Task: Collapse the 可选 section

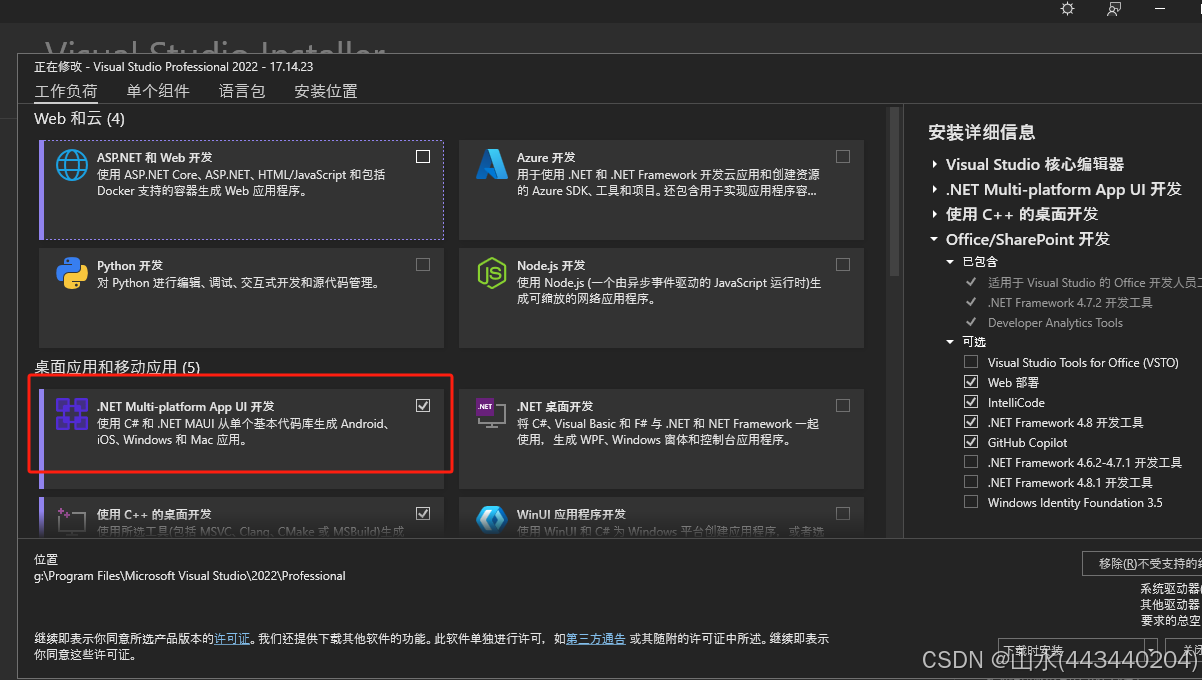Action: [951, 342]
